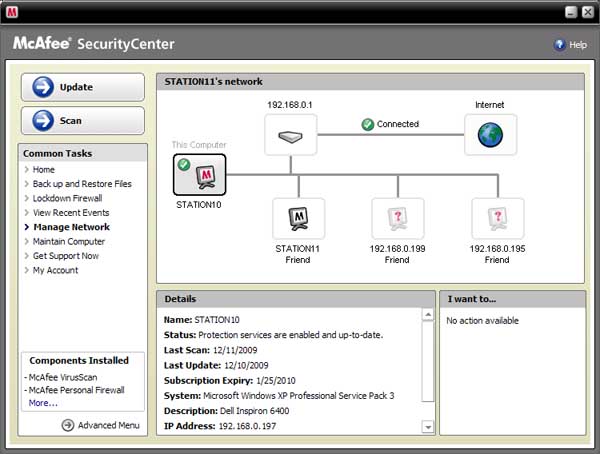
Task: Go to My Account
Action: (54, 270)
